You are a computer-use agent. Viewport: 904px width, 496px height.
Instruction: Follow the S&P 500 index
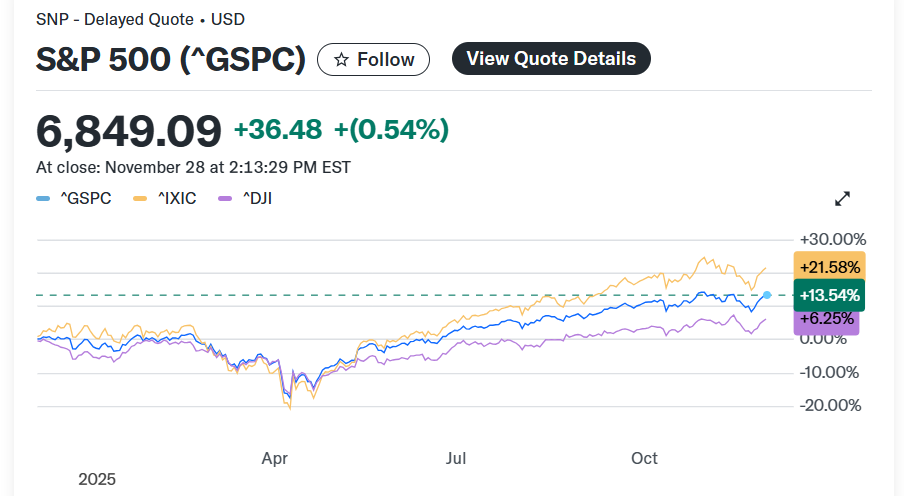[x=373, y=60]
